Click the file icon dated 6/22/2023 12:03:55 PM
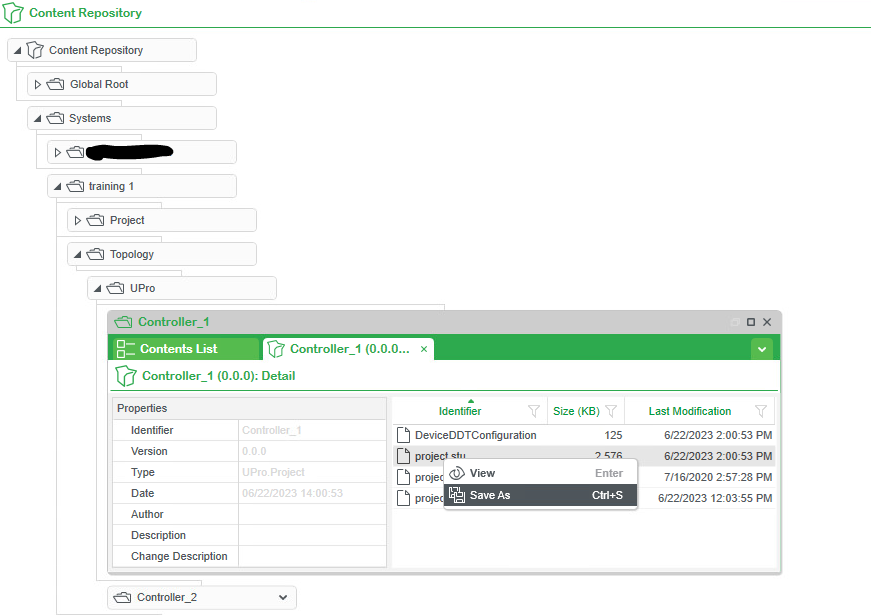871x615 pixels. 403,498
